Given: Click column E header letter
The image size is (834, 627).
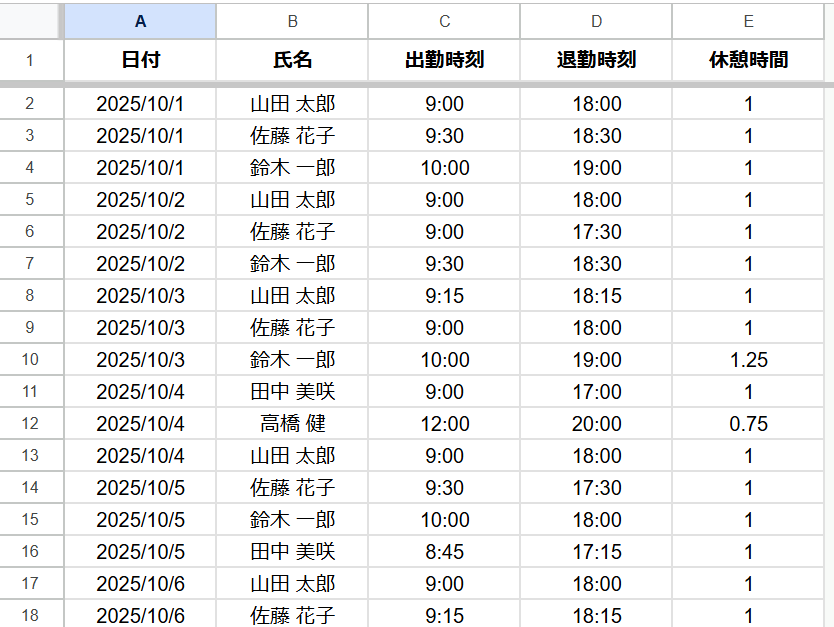Looking at the screenshot, I should [748, 21].
